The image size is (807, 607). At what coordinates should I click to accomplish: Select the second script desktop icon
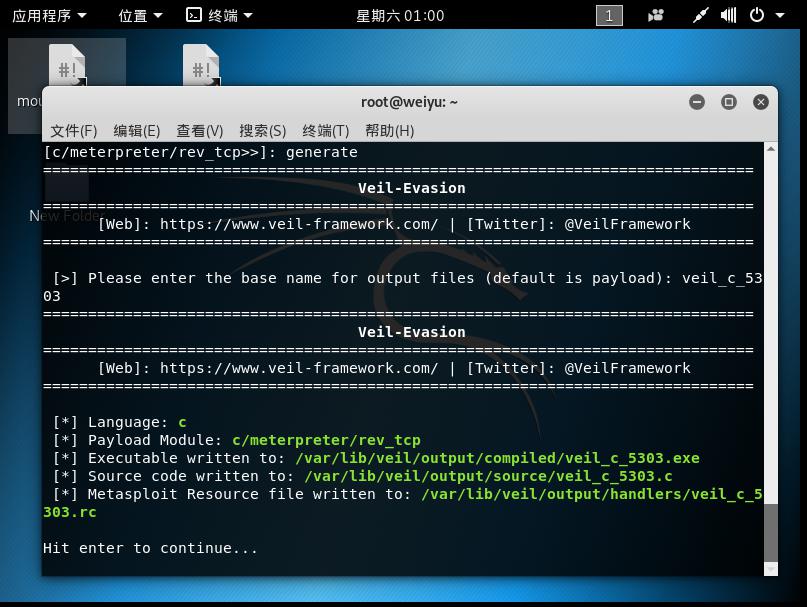(201, 65)
